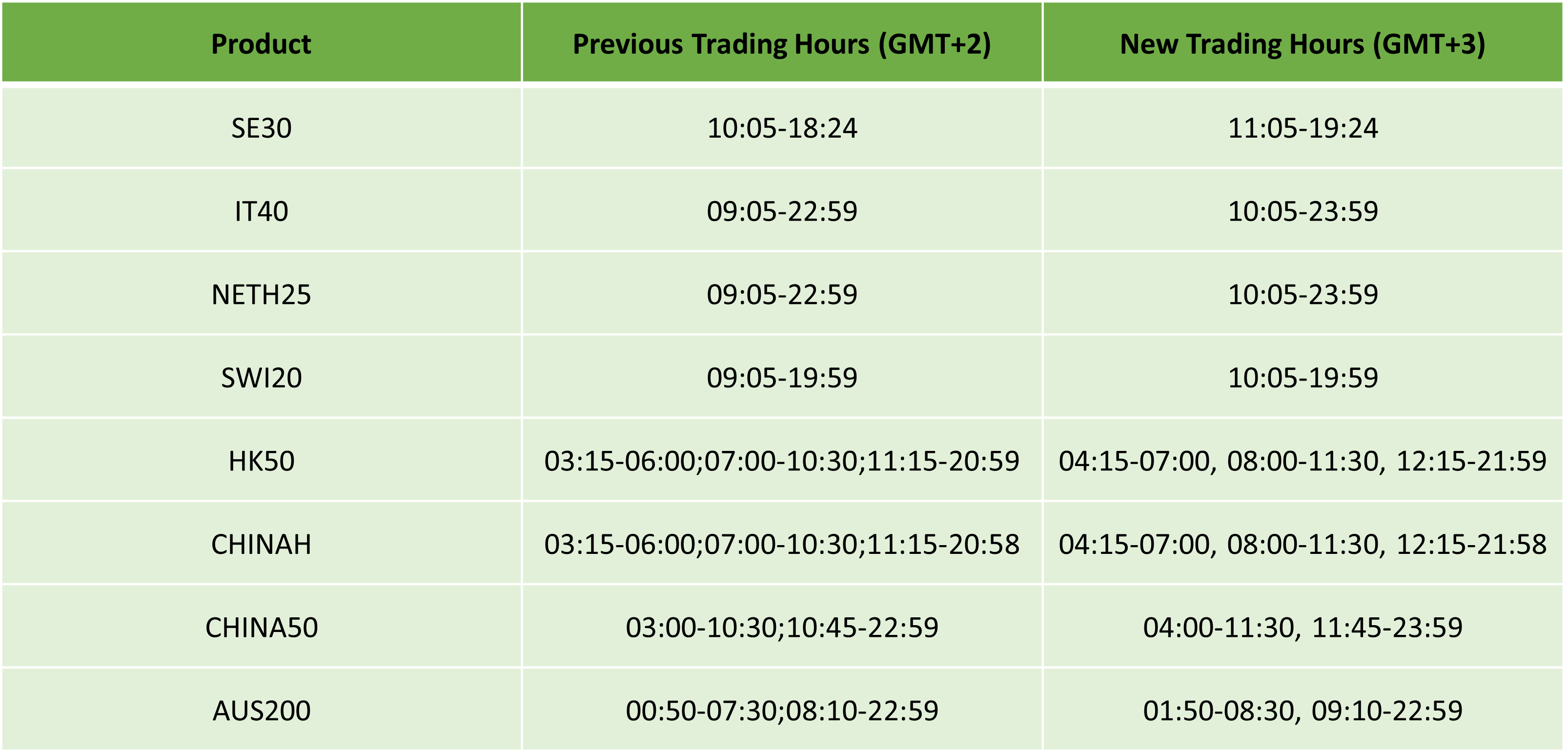Click the New Trading Hours (GMT+3) header
The width and height of the screenshot is (1568, 753).
click(x=1303, y=44)
